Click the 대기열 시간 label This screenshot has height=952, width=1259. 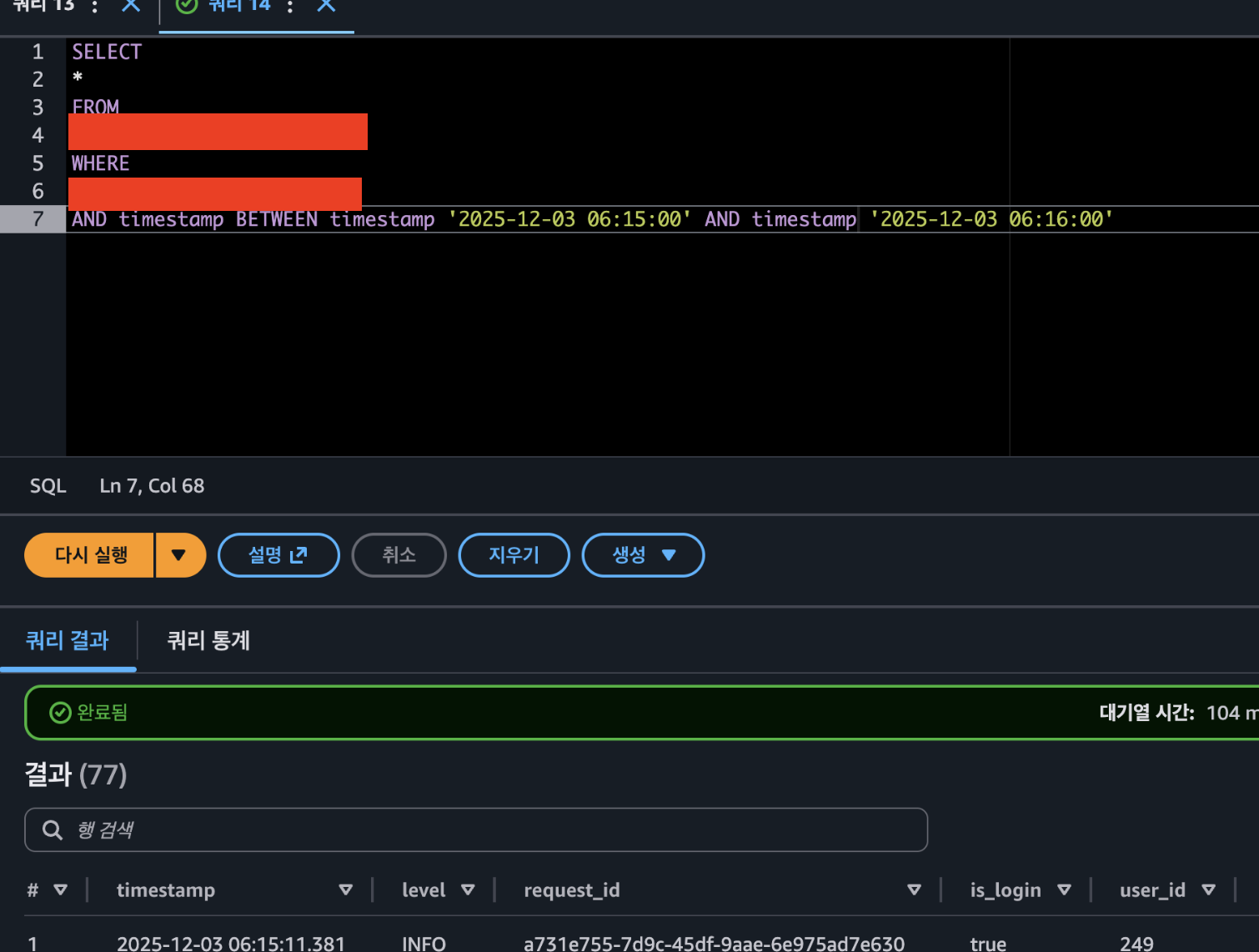(1146, 713)
